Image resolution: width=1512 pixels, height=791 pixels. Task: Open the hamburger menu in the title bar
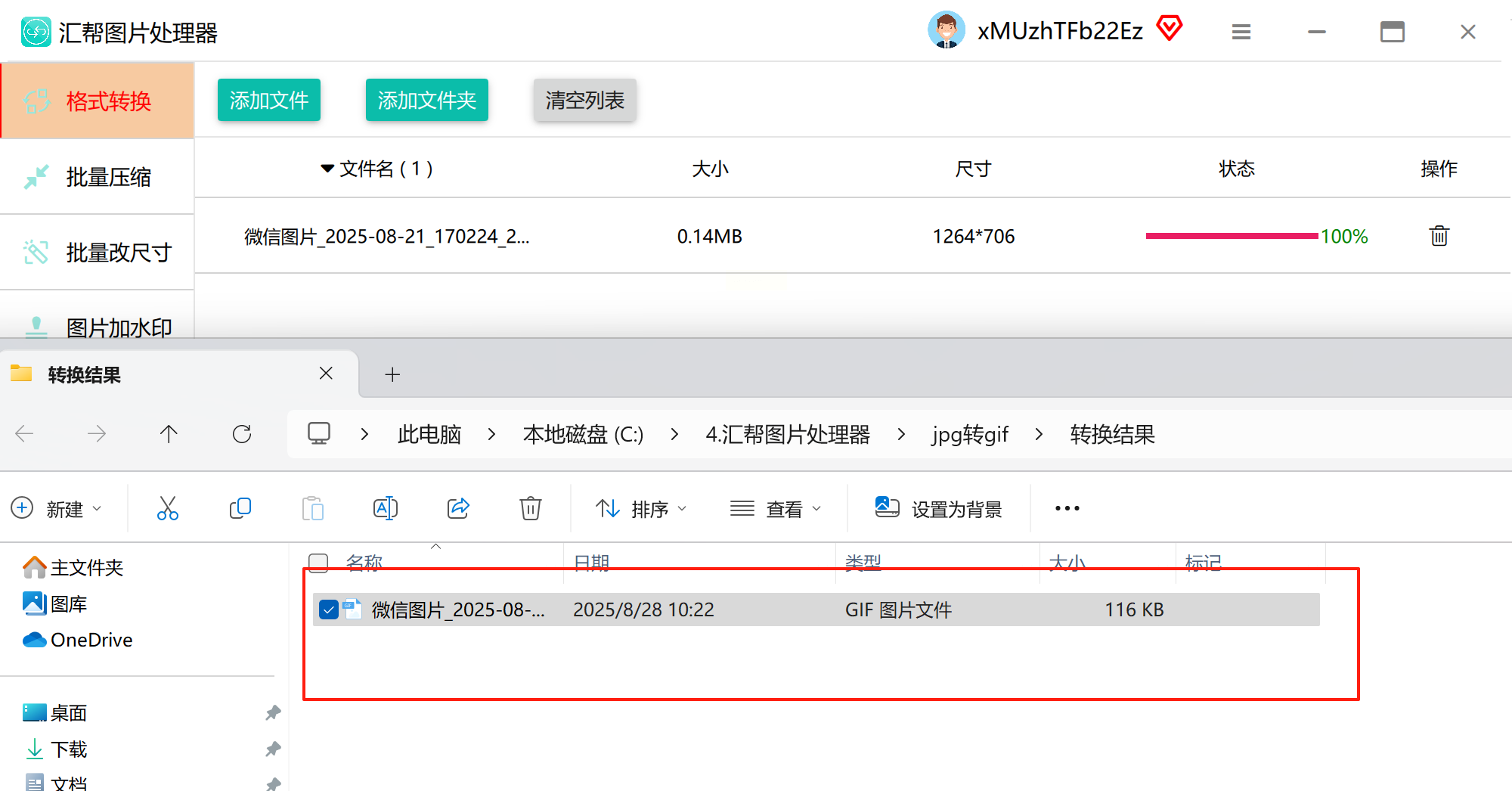point(1241,32)
